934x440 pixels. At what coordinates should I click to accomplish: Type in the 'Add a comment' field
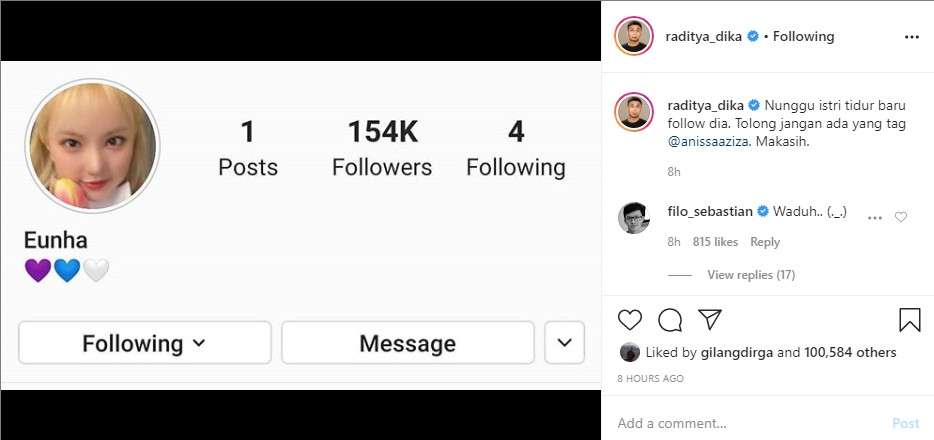[745, 423]
